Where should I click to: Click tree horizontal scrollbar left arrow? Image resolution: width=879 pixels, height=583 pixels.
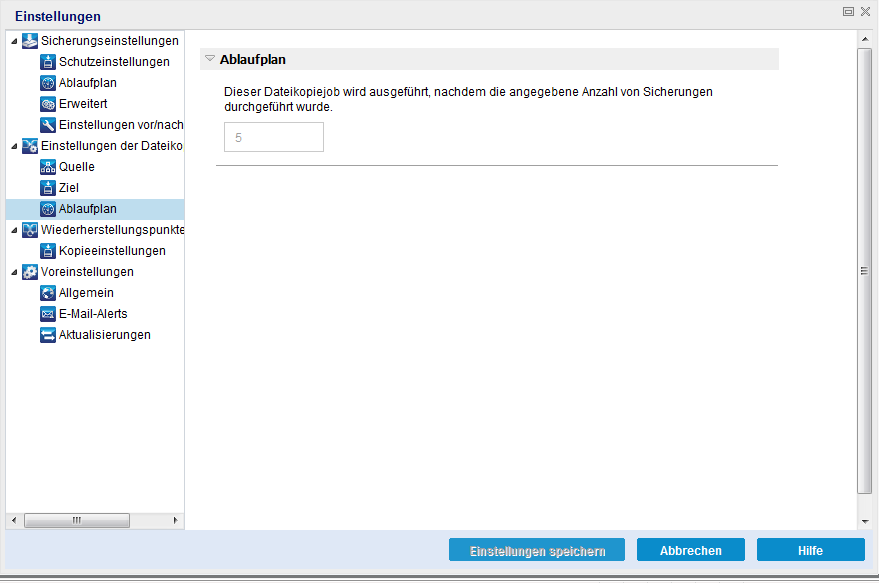[x=14, y=520]
